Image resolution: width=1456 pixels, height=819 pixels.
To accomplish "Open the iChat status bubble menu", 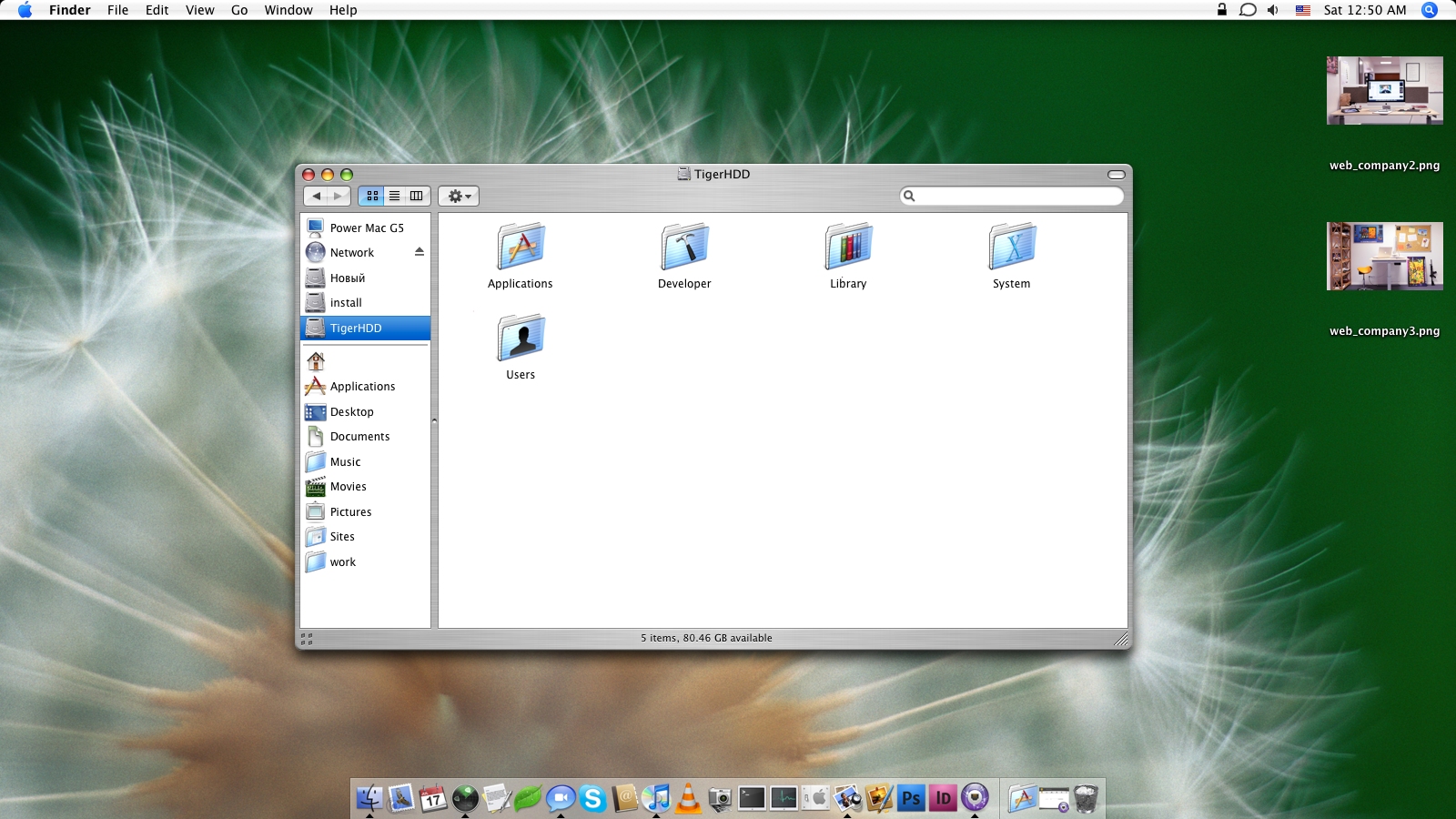I will tap(1248, 10).
